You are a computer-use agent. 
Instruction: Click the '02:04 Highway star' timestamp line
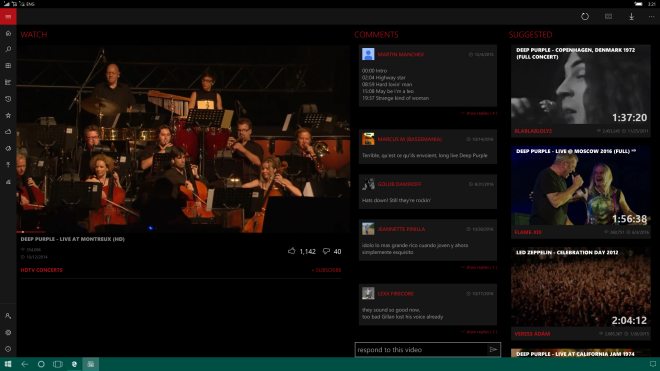tap(383, 77)
